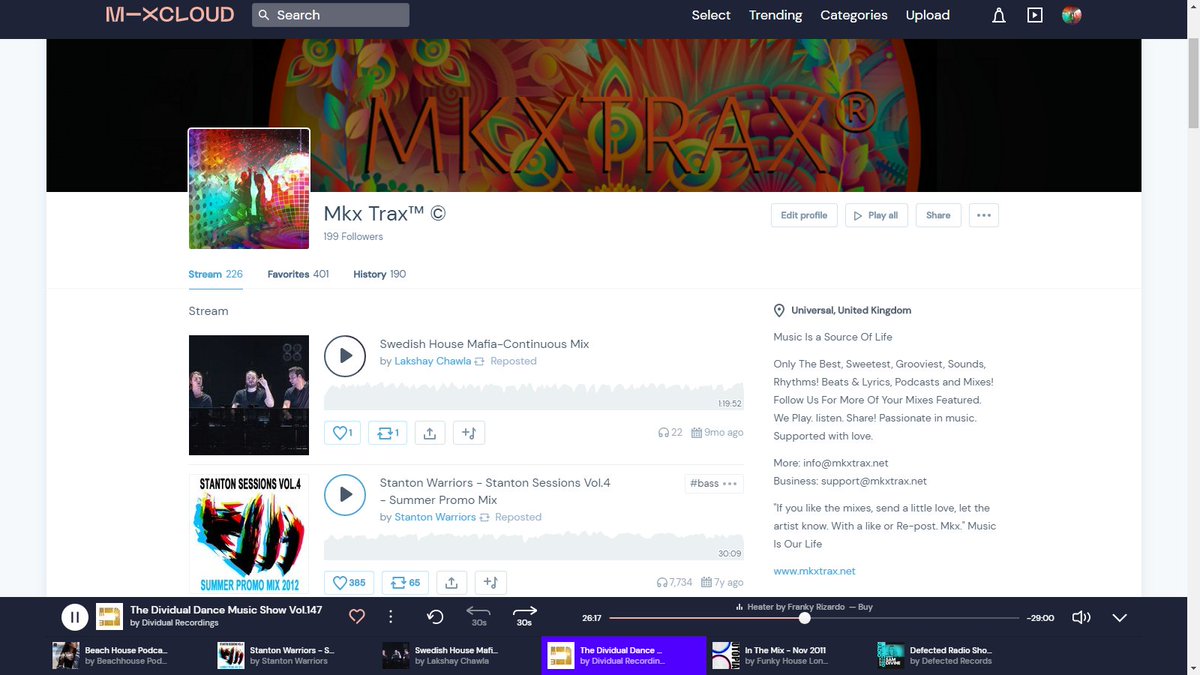Image resolution: width=1200 pixels, height=675 pixels.
Task: Mute audio with the volume icon
Action: 1081,617
